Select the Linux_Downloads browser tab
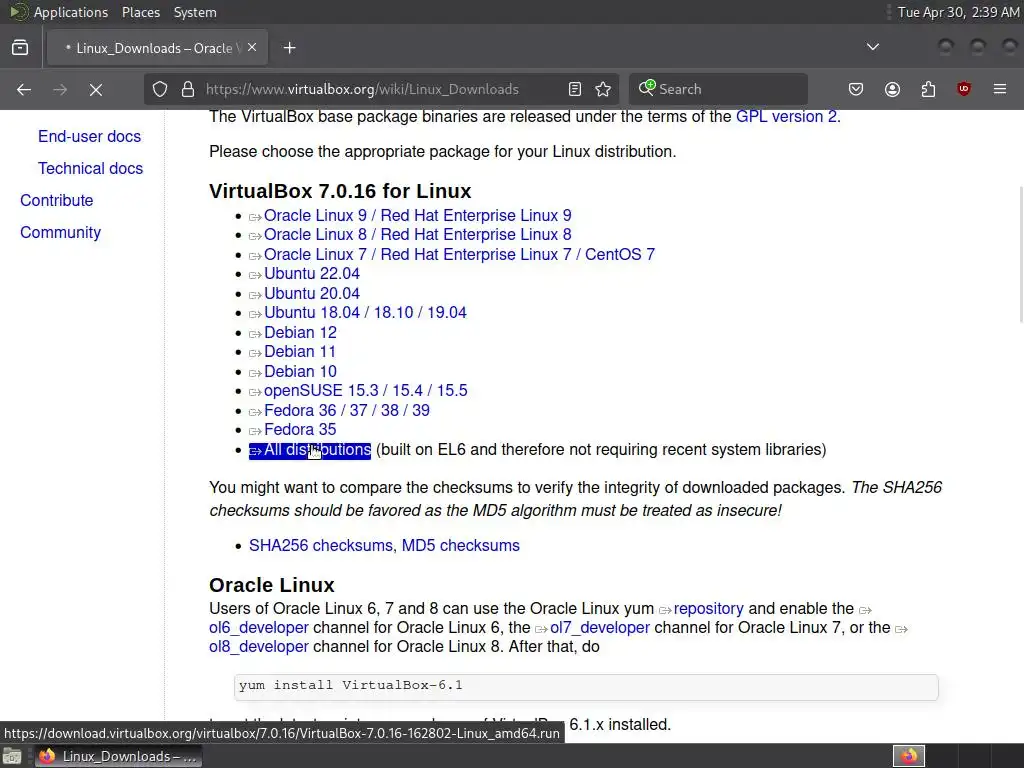This screenshot has height=768, width=1024. point(157,48)
